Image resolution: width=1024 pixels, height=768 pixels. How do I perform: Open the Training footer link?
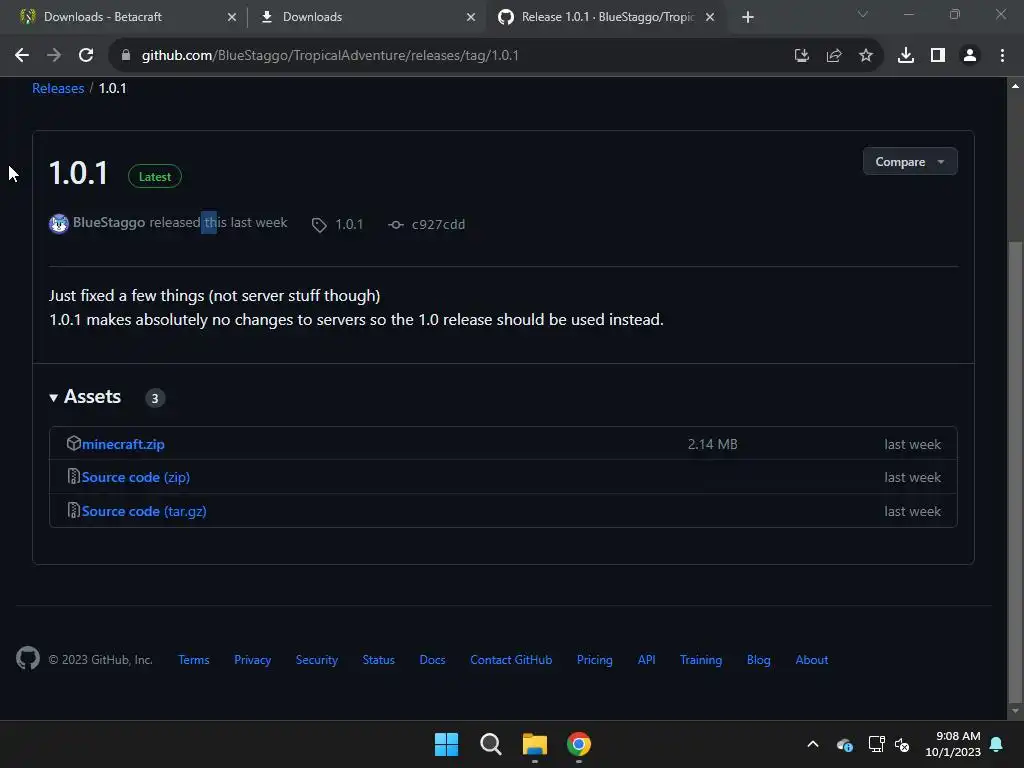[701, 660]
